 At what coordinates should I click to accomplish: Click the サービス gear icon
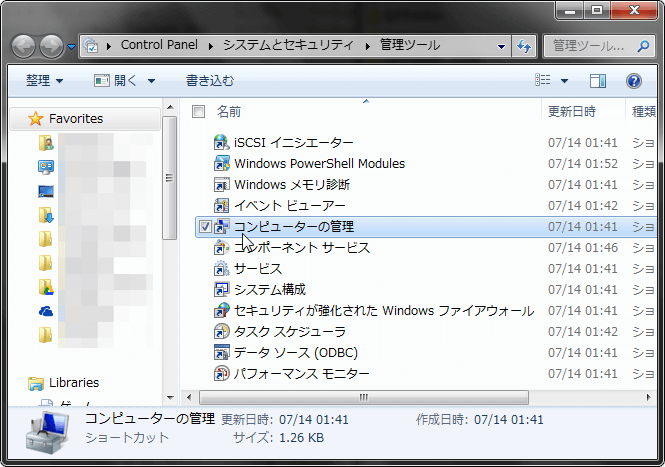click(221, 268)
